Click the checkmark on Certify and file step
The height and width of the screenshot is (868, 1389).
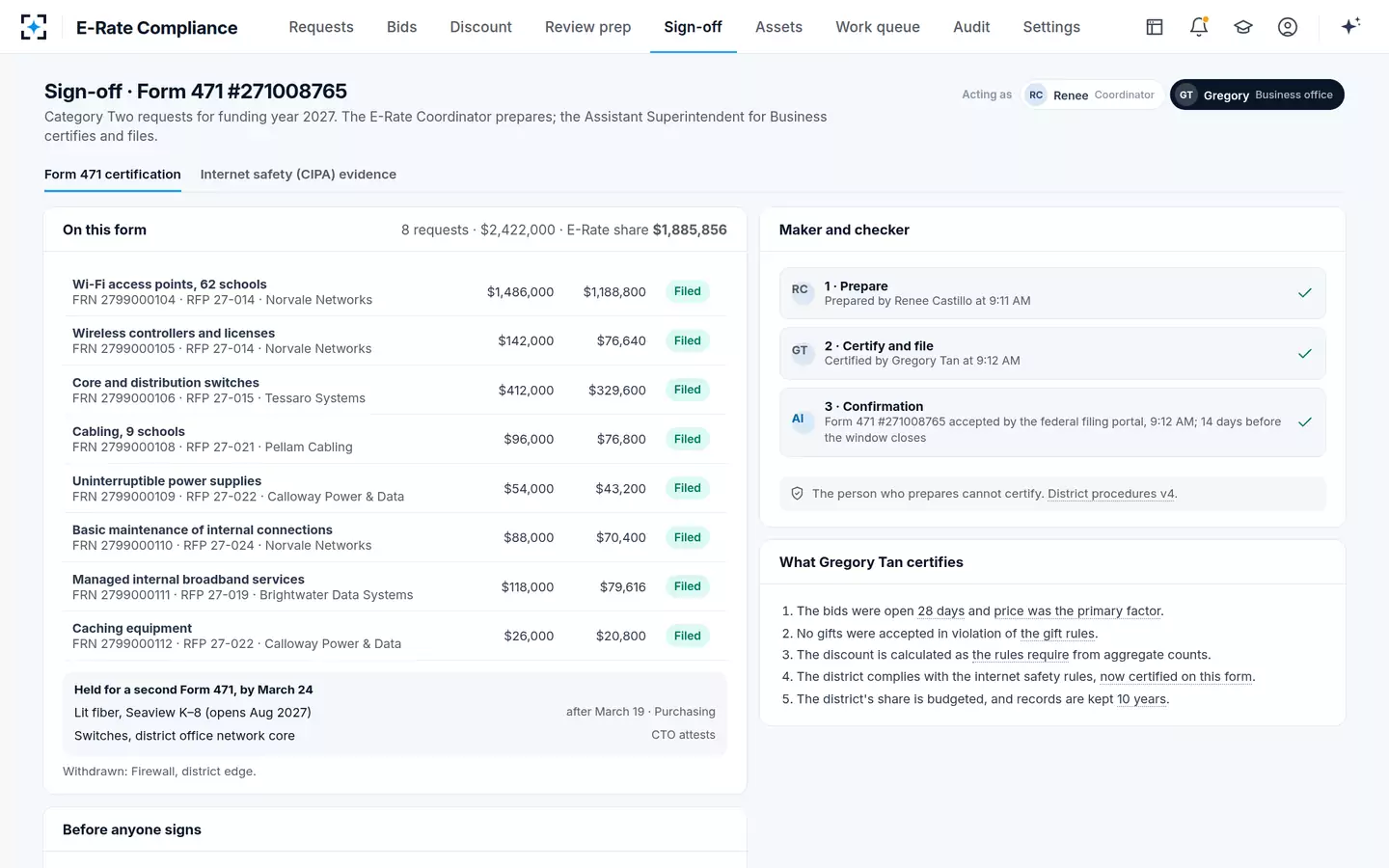tap(1305, 354)
